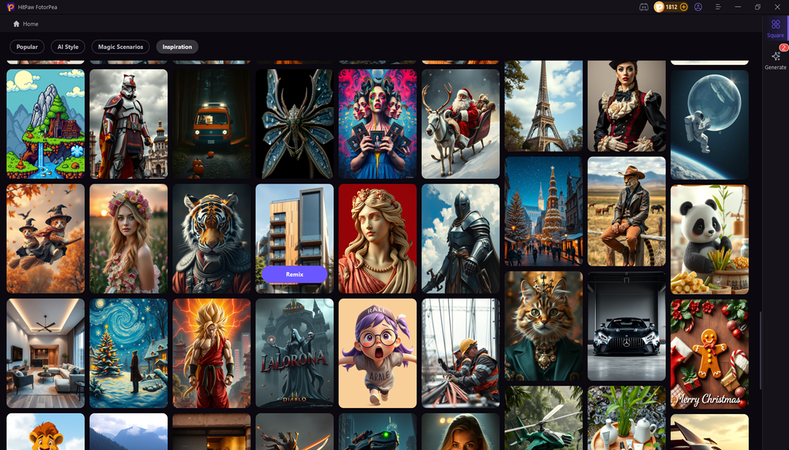This screenshot has width=789, height=450.
Task: Click the HitPaw FotorPea logo icon
Action: tap(9, 7)
